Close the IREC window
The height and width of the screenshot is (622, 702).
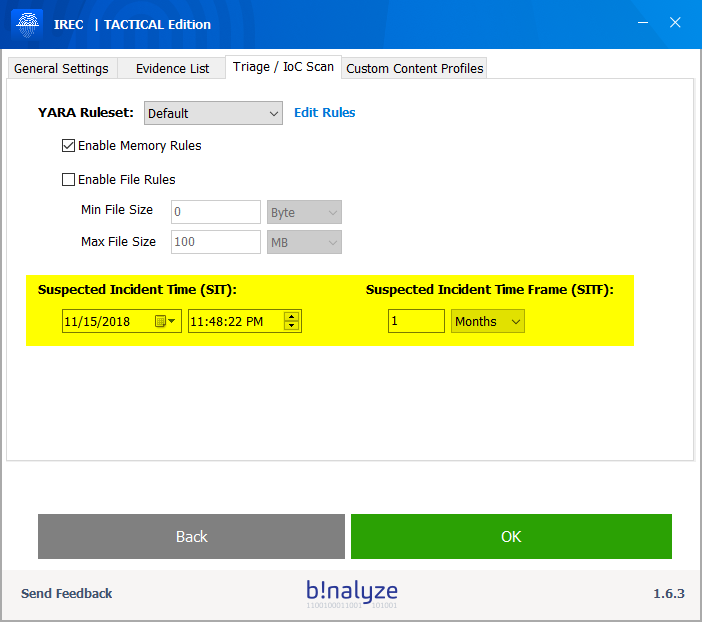pos(675,24)
